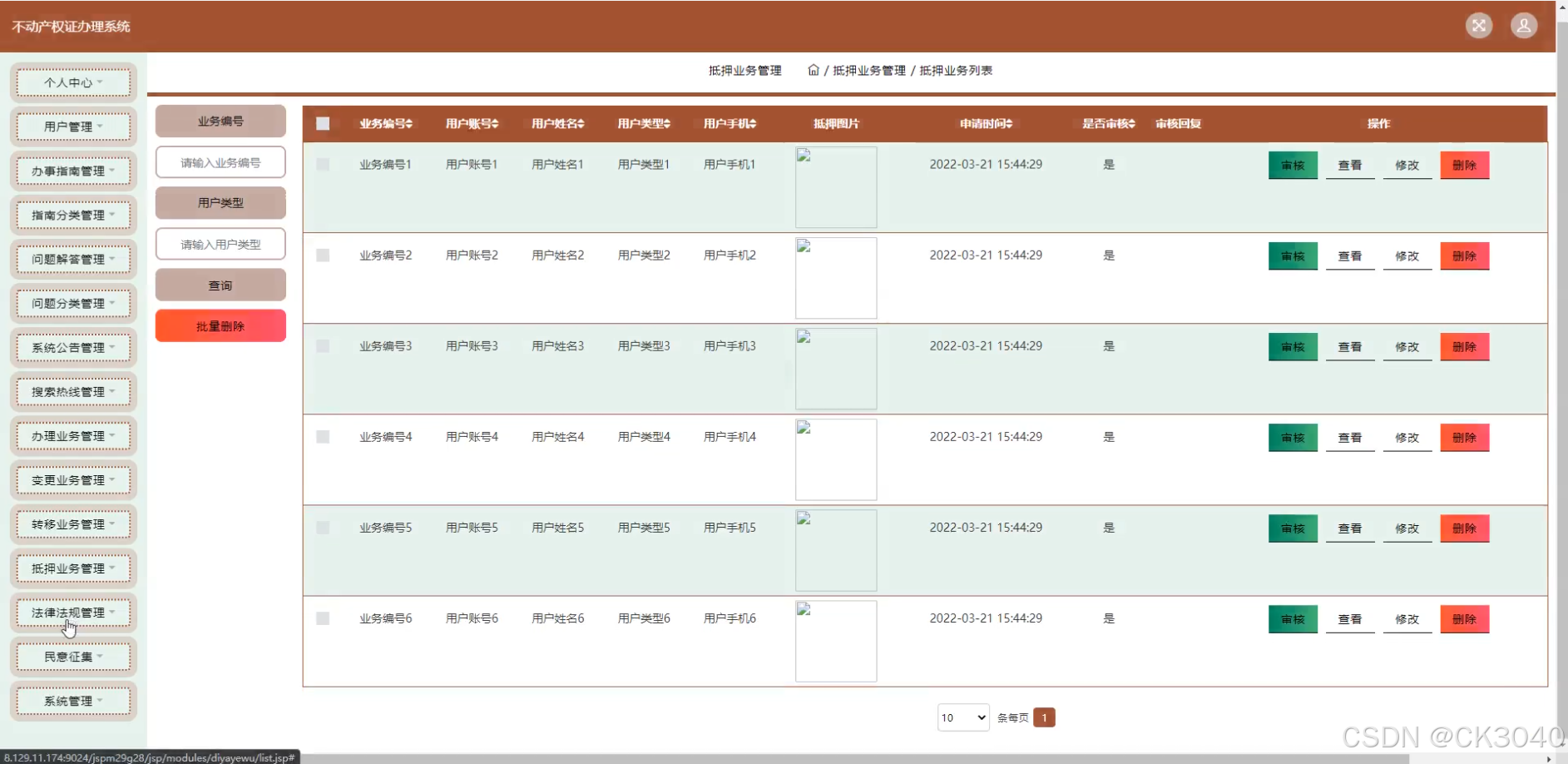This screenshot has width=1568, height=764.
Task: Focus the 请输入业务编号 input field
Action: pyautogui.click(x=220, y=162)
